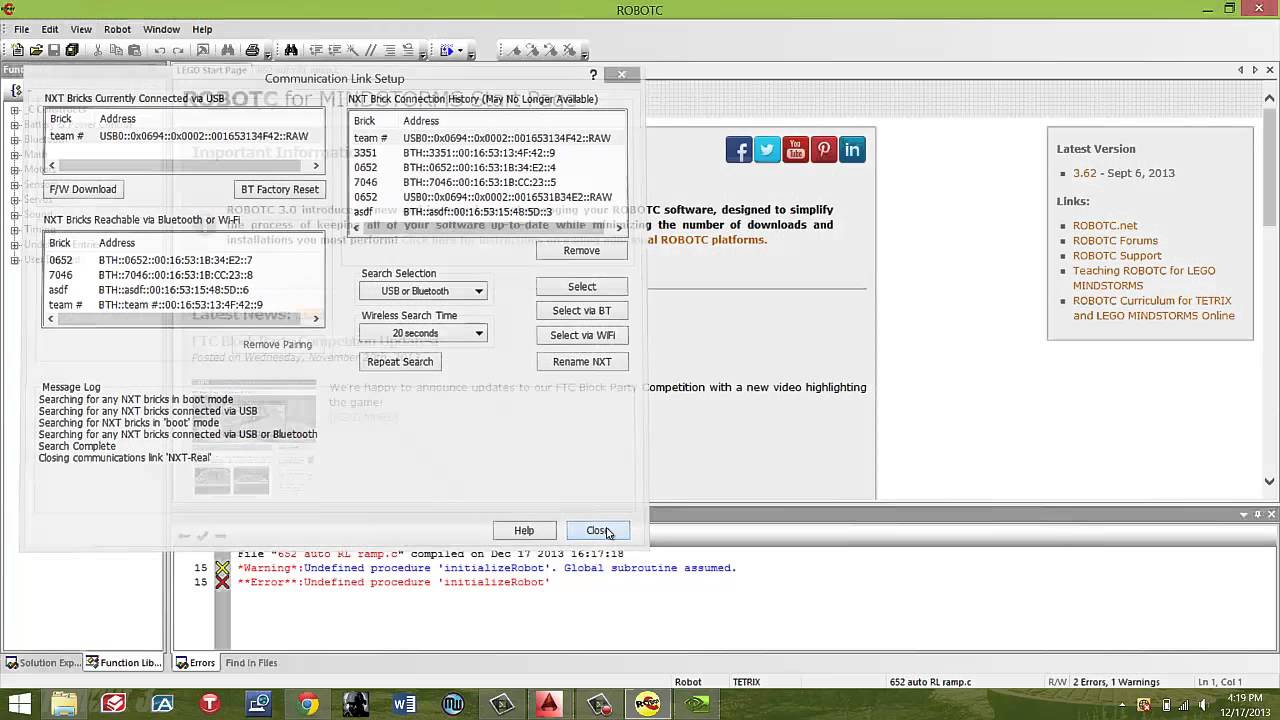Click the warning icon on line 15
The height and width of the screenshot is (720, 1280).
tap(222, 568)
